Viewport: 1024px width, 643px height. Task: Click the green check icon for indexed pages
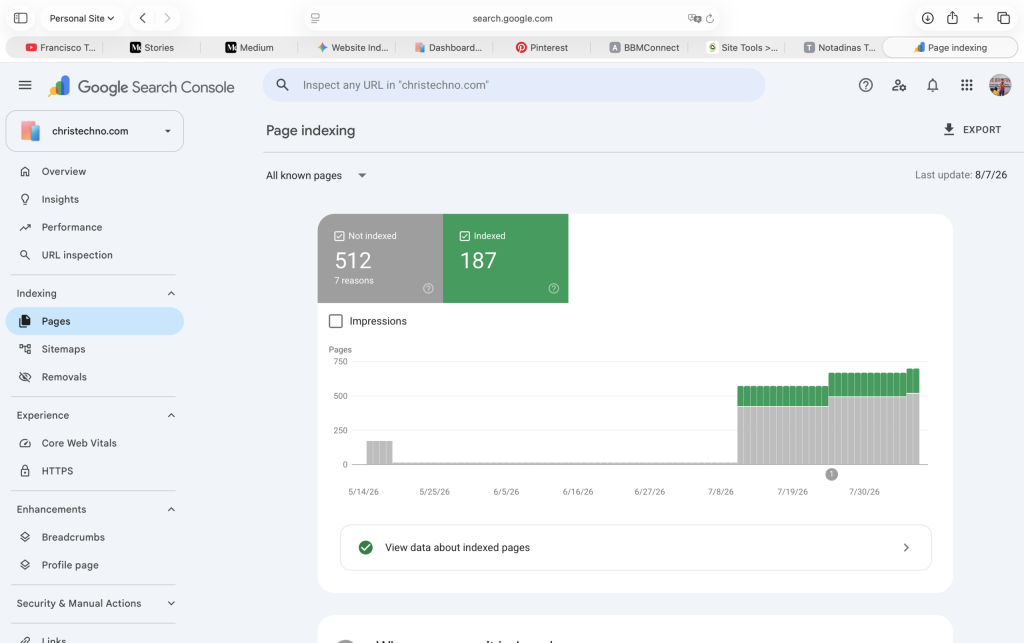point(366,547)
